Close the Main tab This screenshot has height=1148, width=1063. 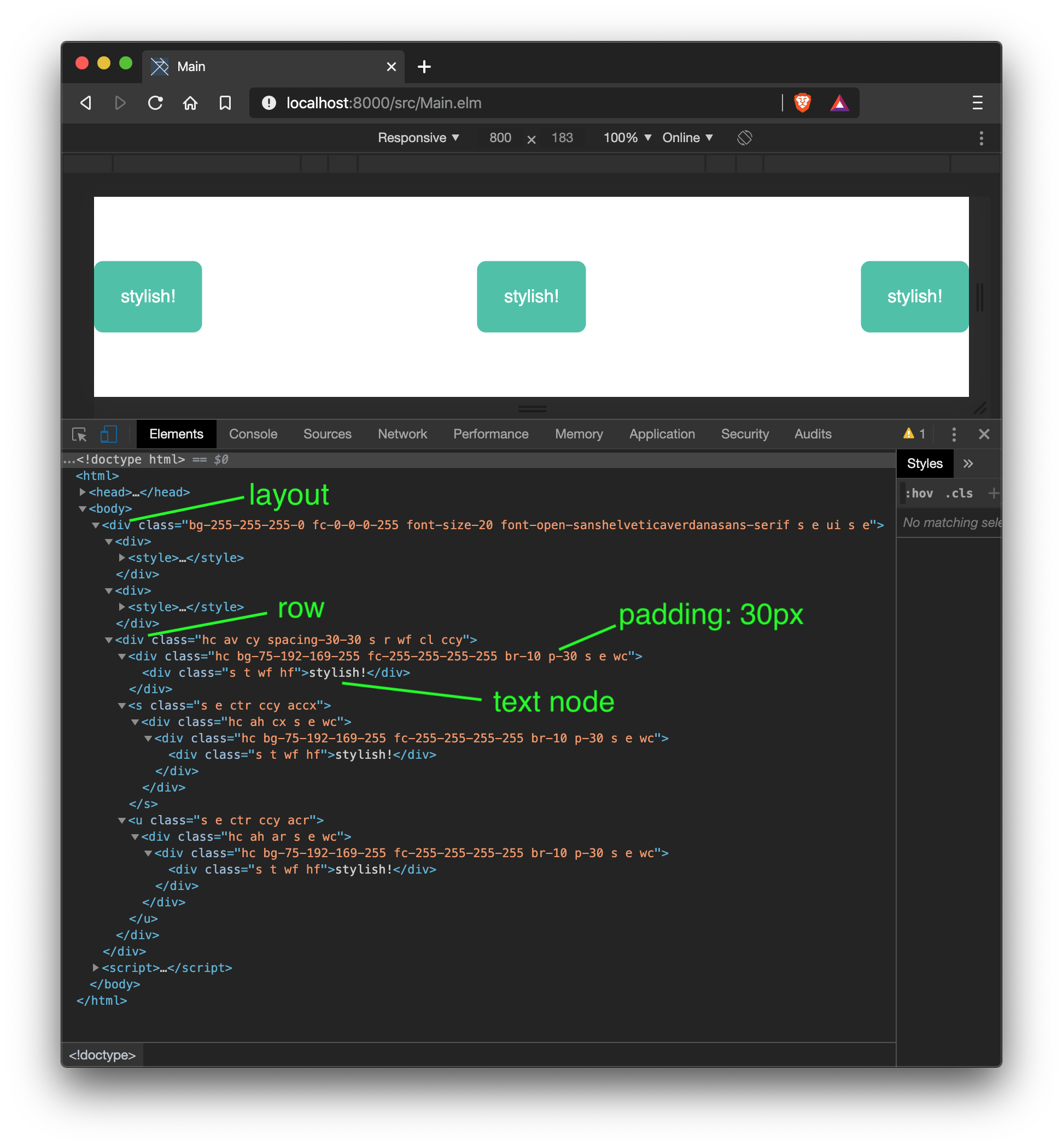pos(391,67)
